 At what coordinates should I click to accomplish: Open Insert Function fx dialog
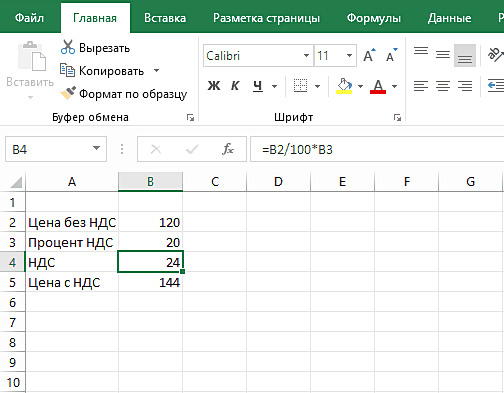(228, 149)
